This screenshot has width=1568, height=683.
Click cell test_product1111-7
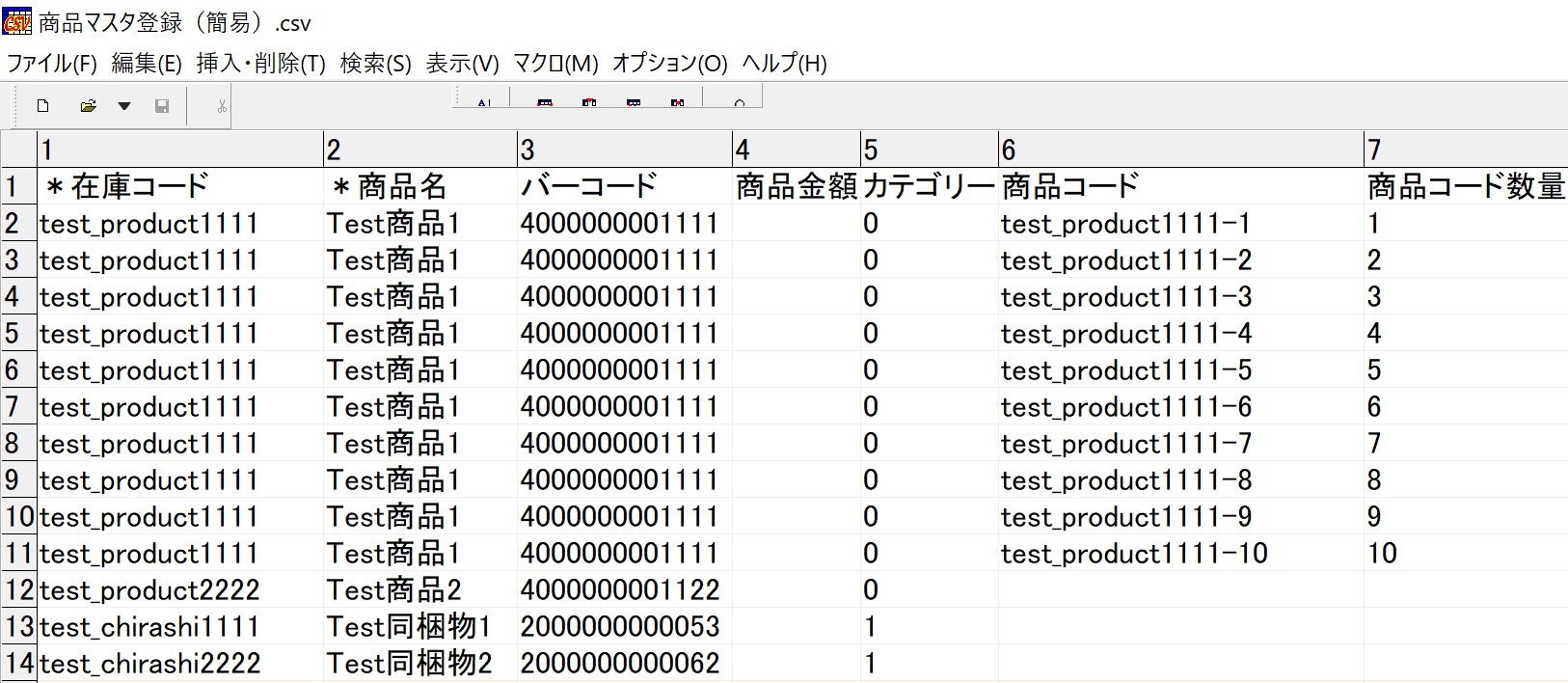1181,443
